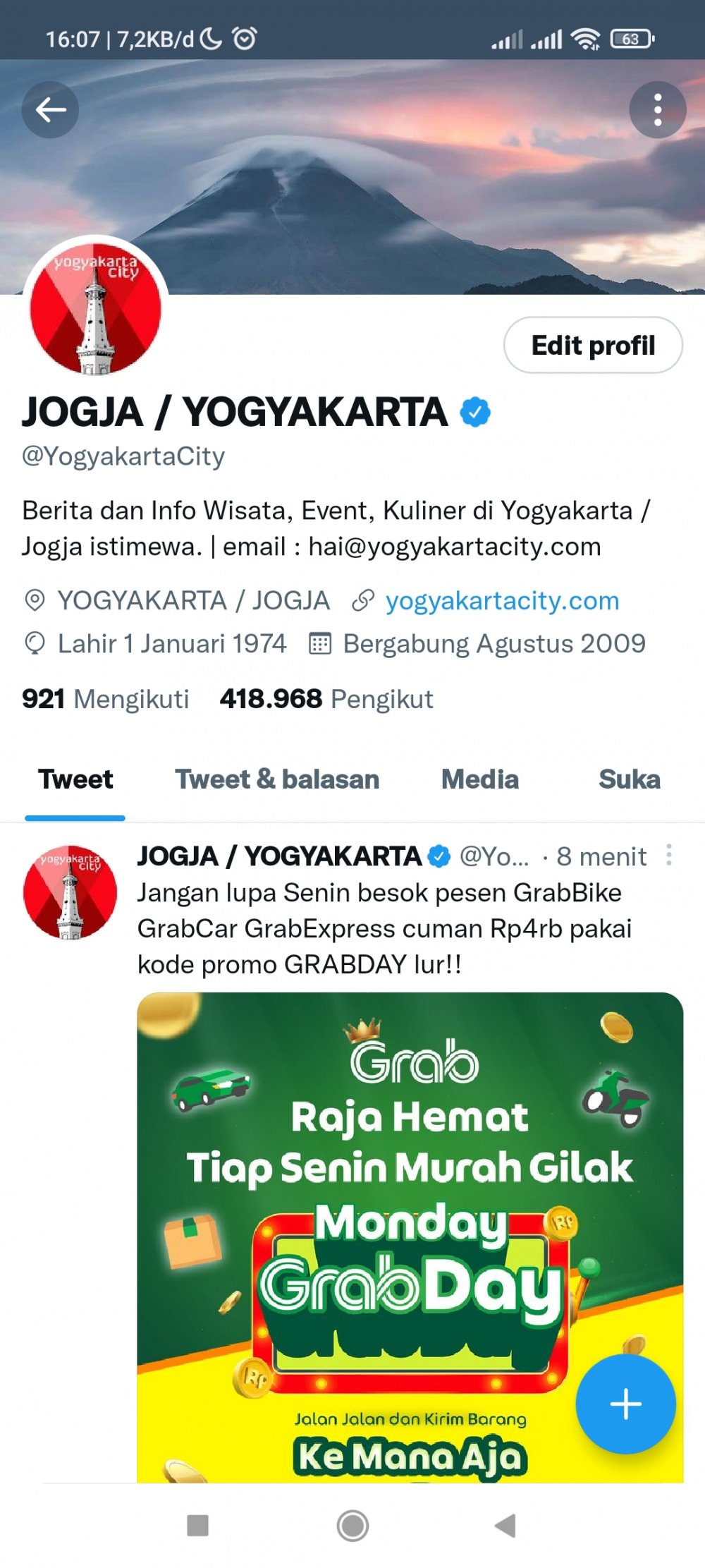The image size is (705, 1568).
Task: Tap the Android home circle button
Action: point(352,1526)
